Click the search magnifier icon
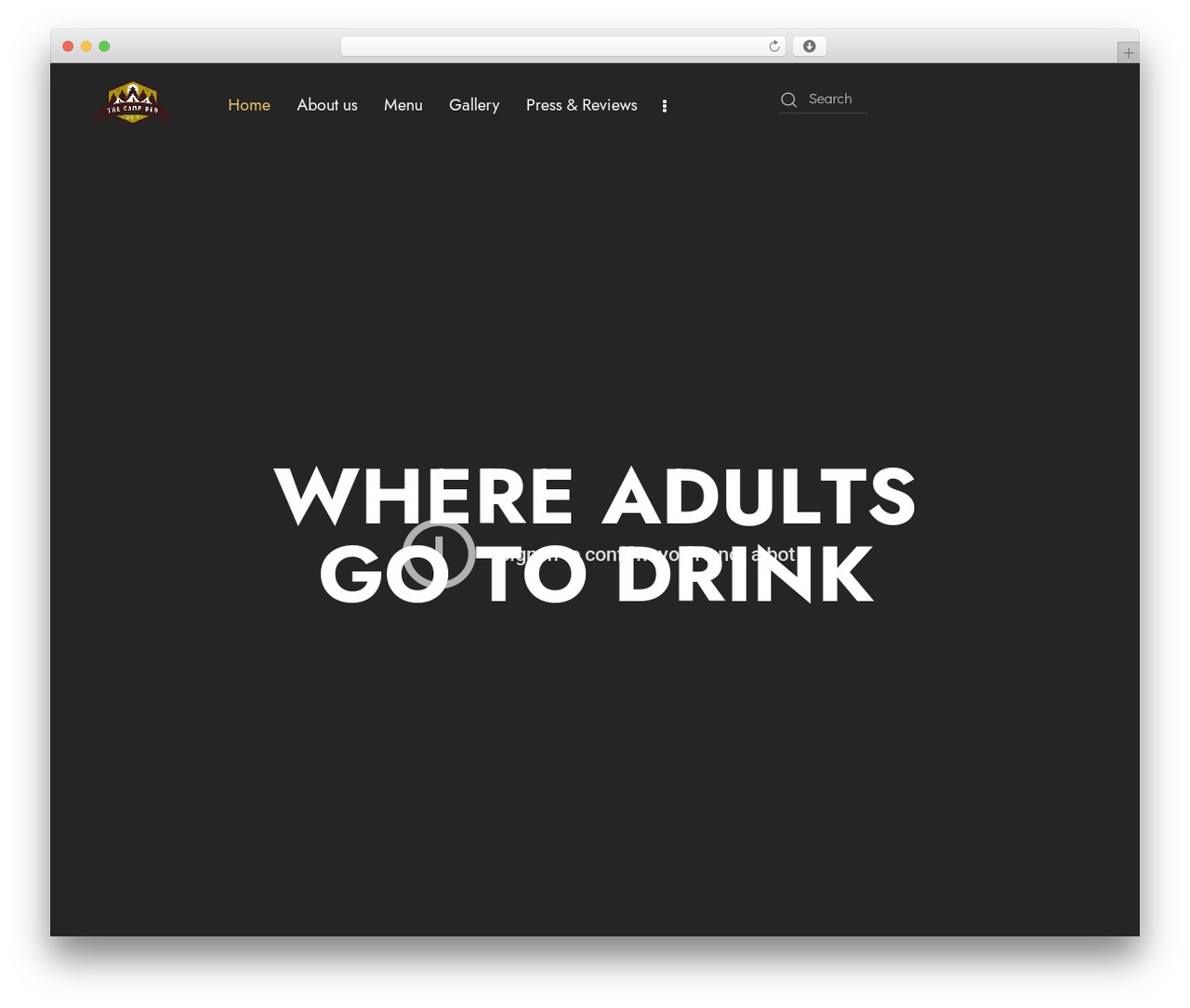Viewport: 1190px width, 1008px height. point(788,99)
